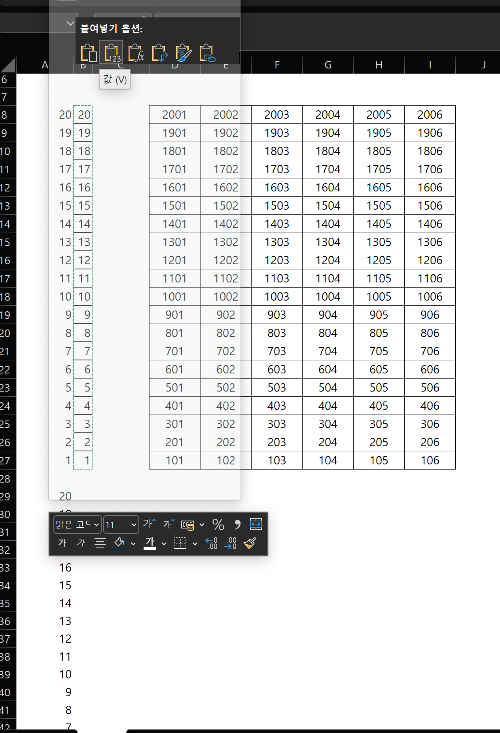The image size is (500, 733).
Task: Click the format painter brush icon
Action: [x=250, y=543]
